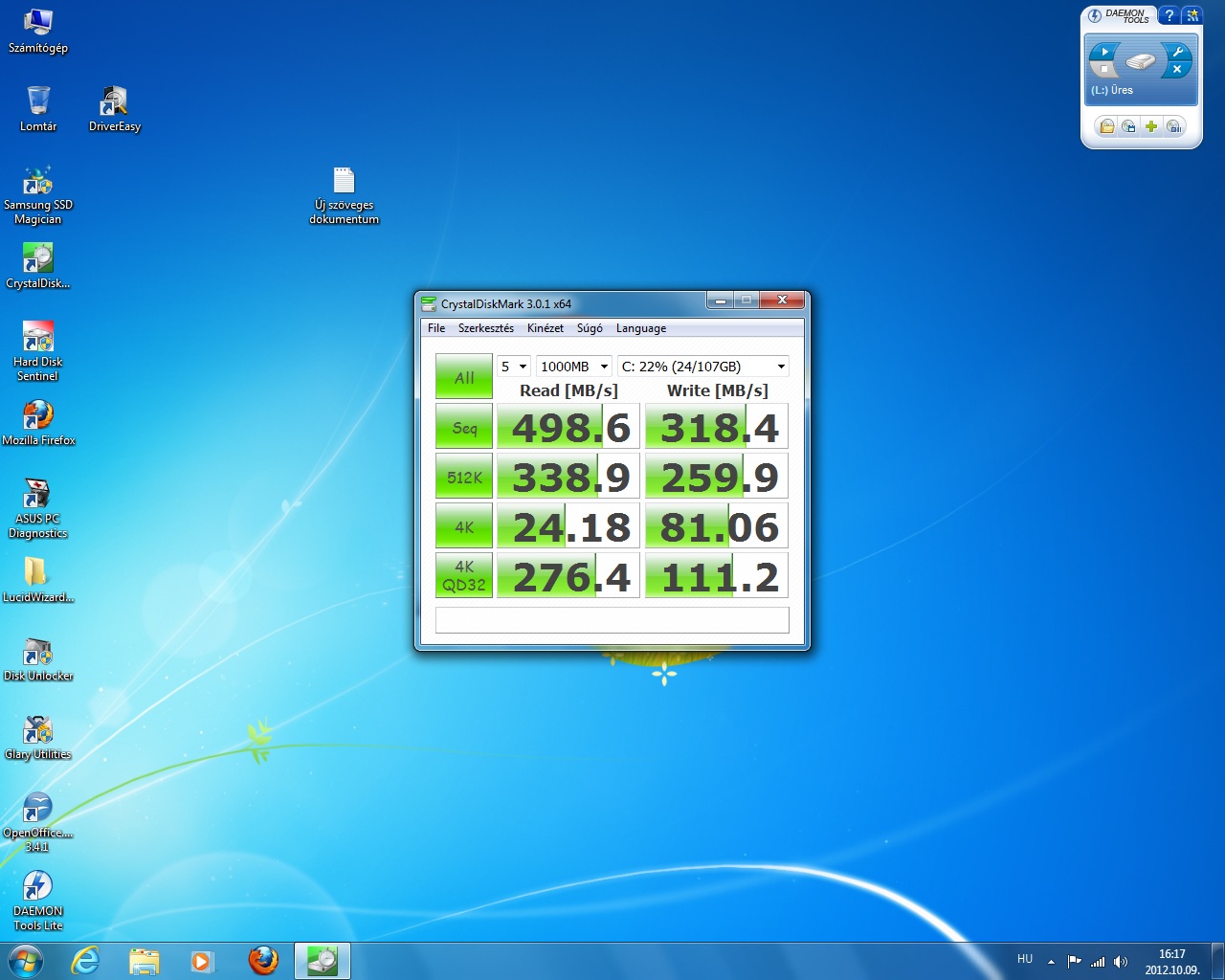Expand the C: 22% (24/107GB) drive dropdown
Viewport: 1225px width, 980px height.
coord(702,367)
